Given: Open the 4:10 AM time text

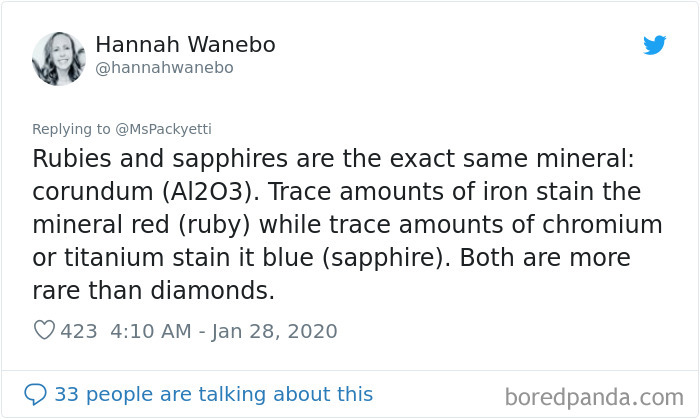Looking at the screenshot, I should [150, 331].
